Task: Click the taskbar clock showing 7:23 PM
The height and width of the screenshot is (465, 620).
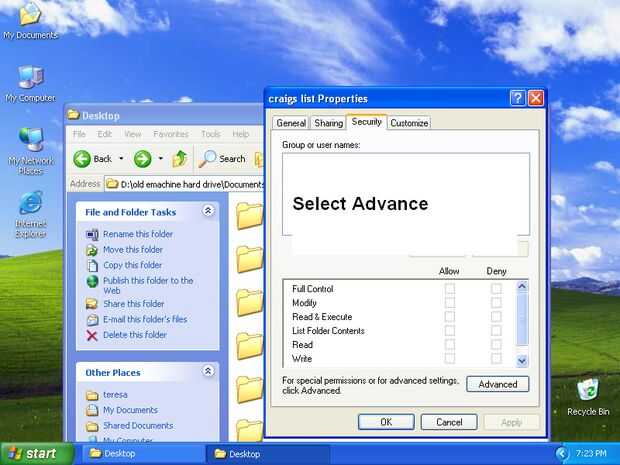Action: click(x=591, y=454)
